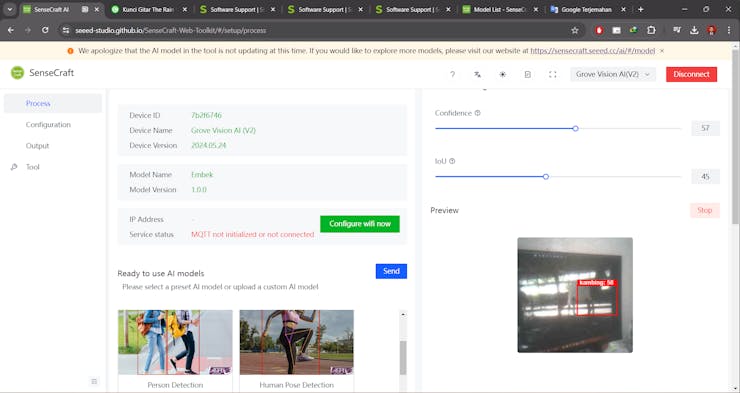Open the help question mark icon
This screenshot has width=740, height=393.
click(452, 74)
